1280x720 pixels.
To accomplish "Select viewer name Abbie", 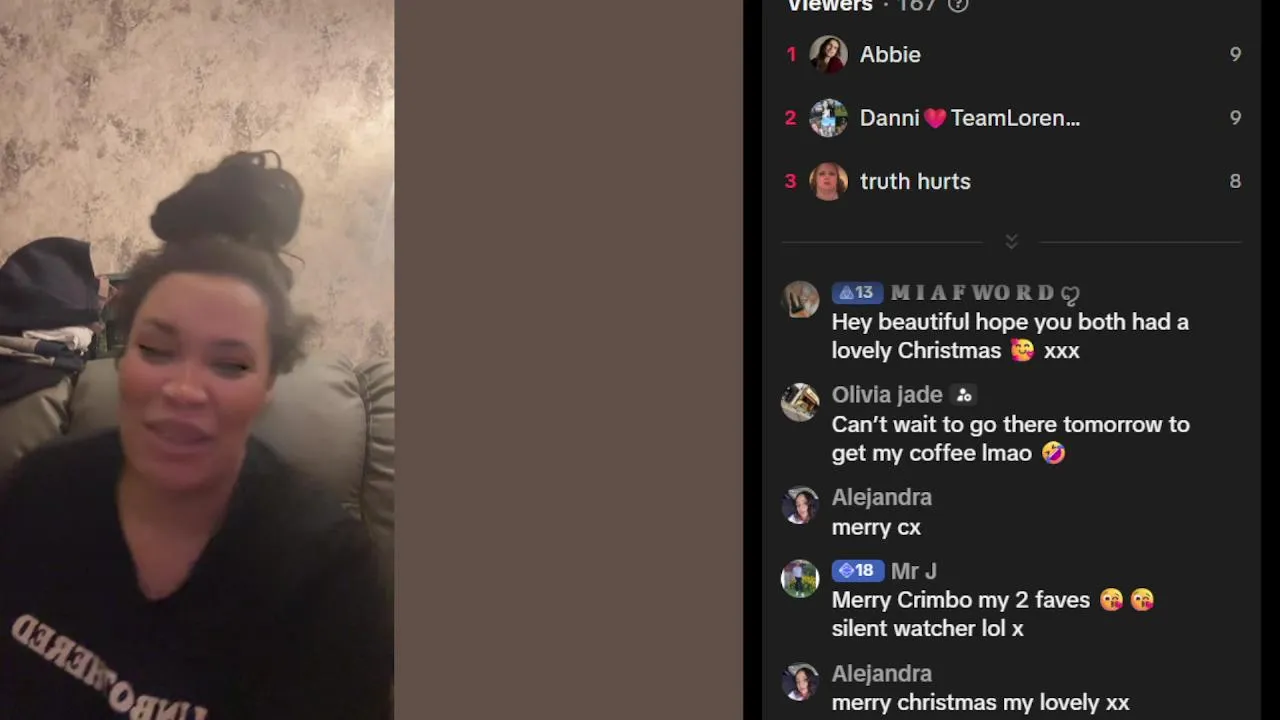I will tap(890, 55).
